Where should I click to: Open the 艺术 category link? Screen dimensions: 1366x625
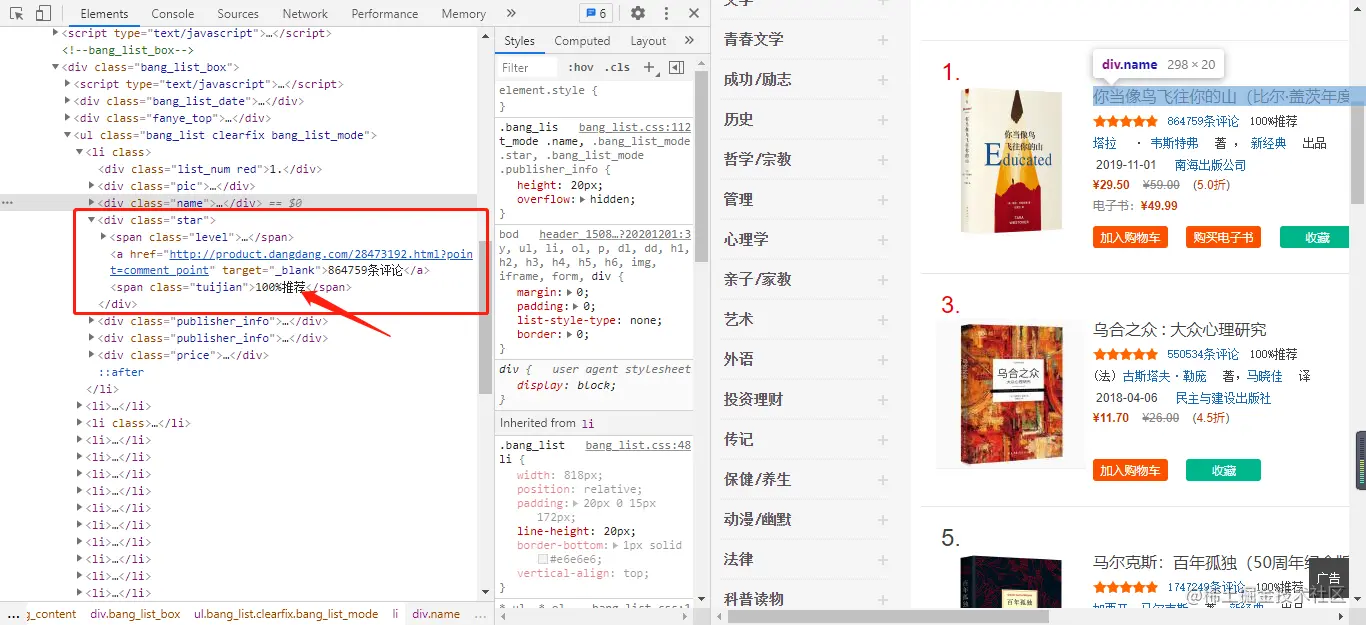pyautogui.click(x=739, y=319)
